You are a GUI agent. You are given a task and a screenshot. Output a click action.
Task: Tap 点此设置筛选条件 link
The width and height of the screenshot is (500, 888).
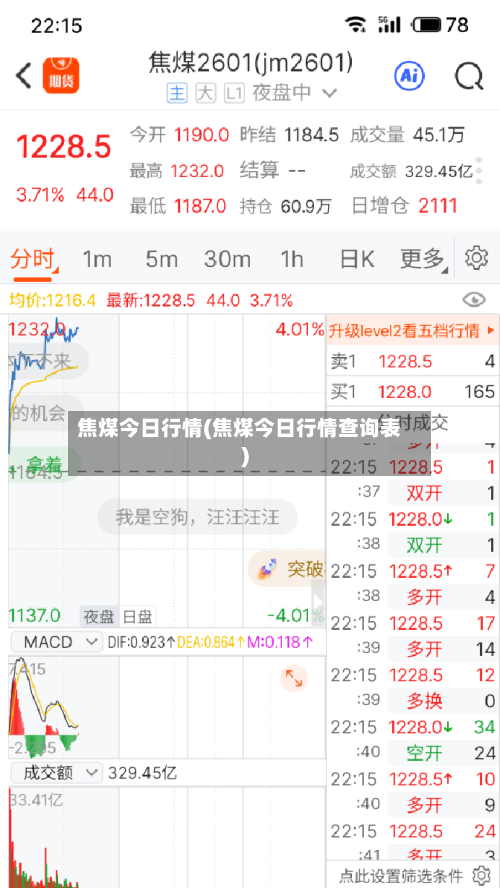pyautogui.click(x=401, y=876)
